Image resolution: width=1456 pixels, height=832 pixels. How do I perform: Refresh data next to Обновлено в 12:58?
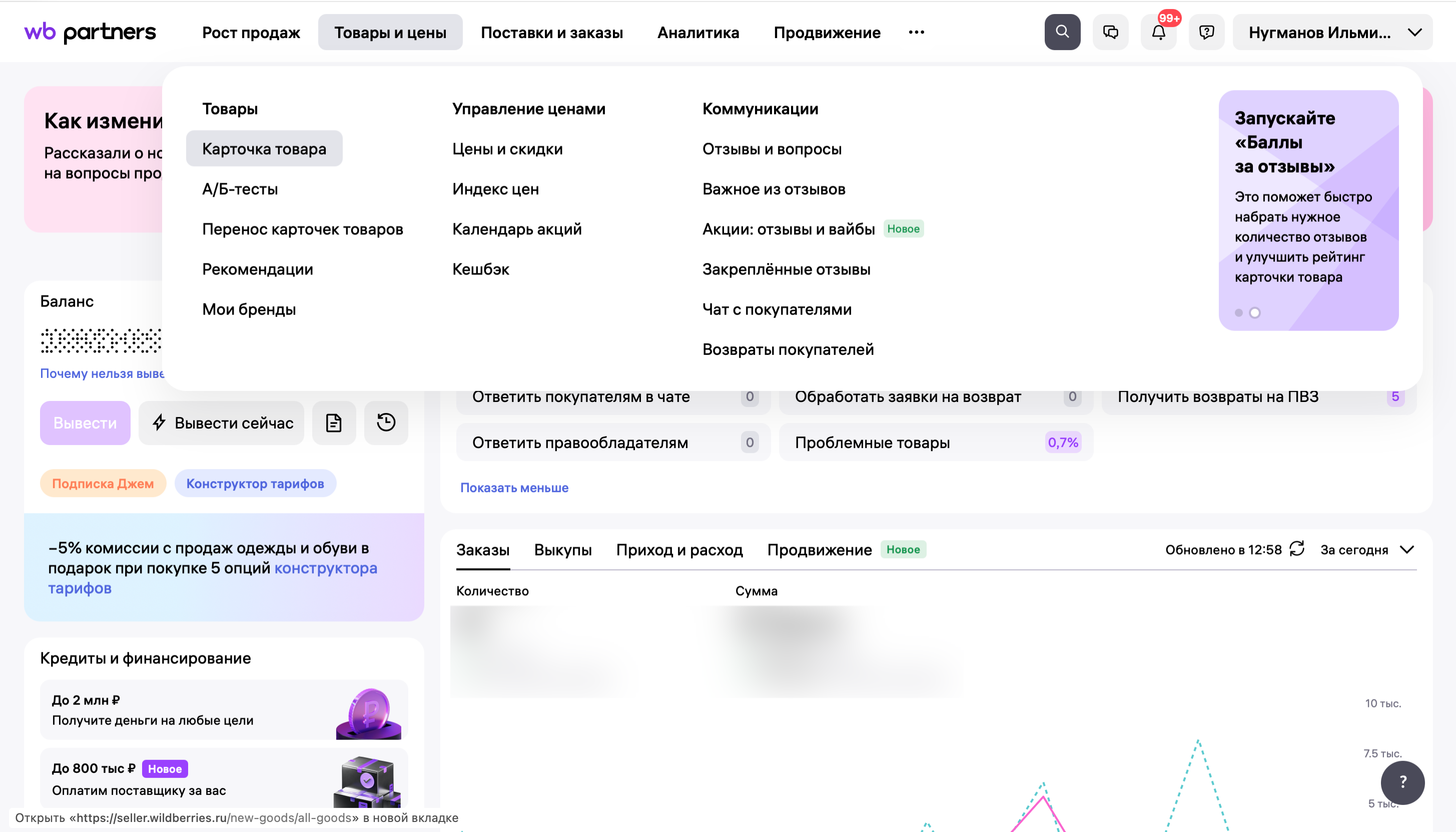coord(1297,549)
